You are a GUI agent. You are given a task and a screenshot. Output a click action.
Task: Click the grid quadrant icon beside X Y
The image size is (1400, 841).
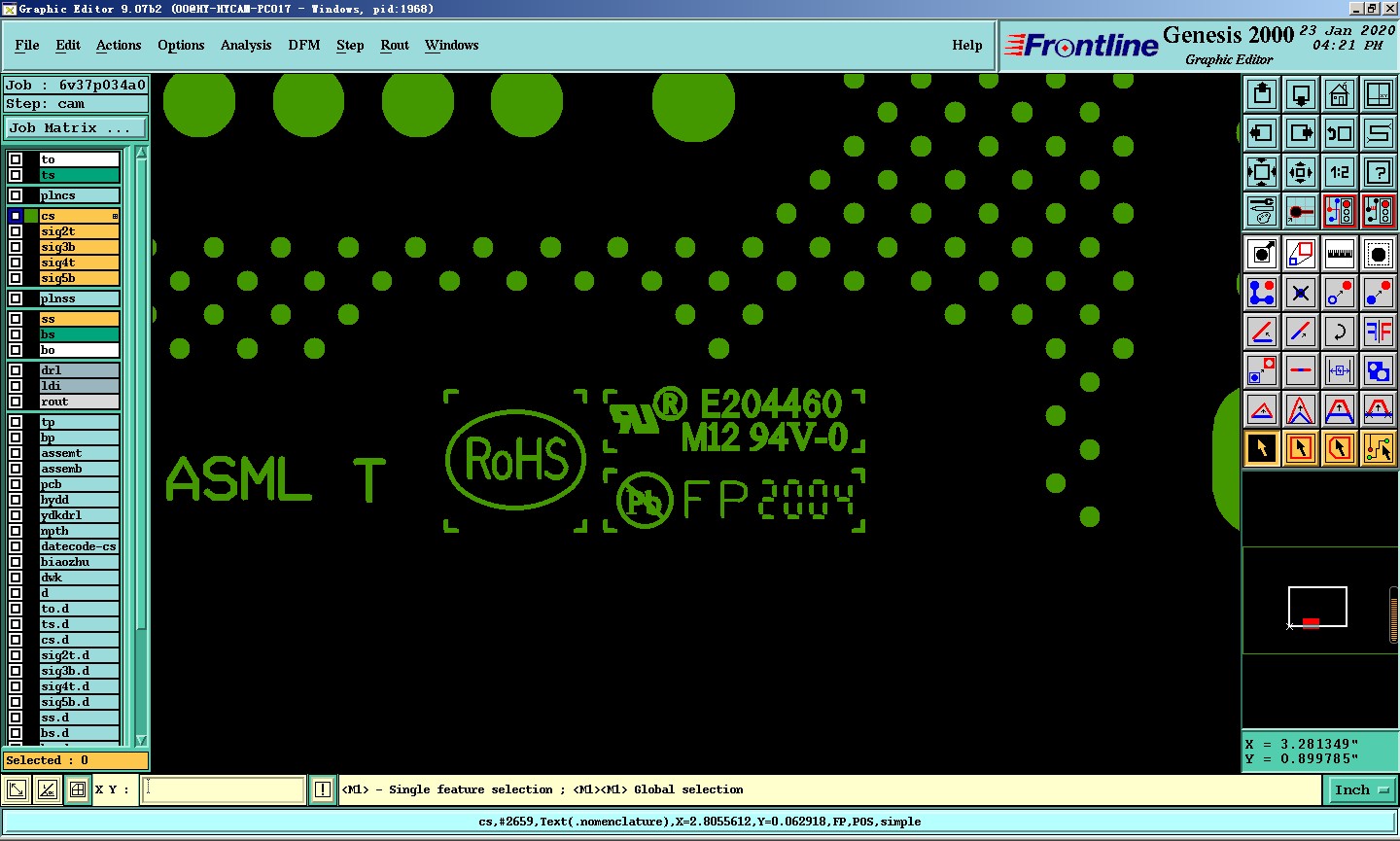click(78, 789)
